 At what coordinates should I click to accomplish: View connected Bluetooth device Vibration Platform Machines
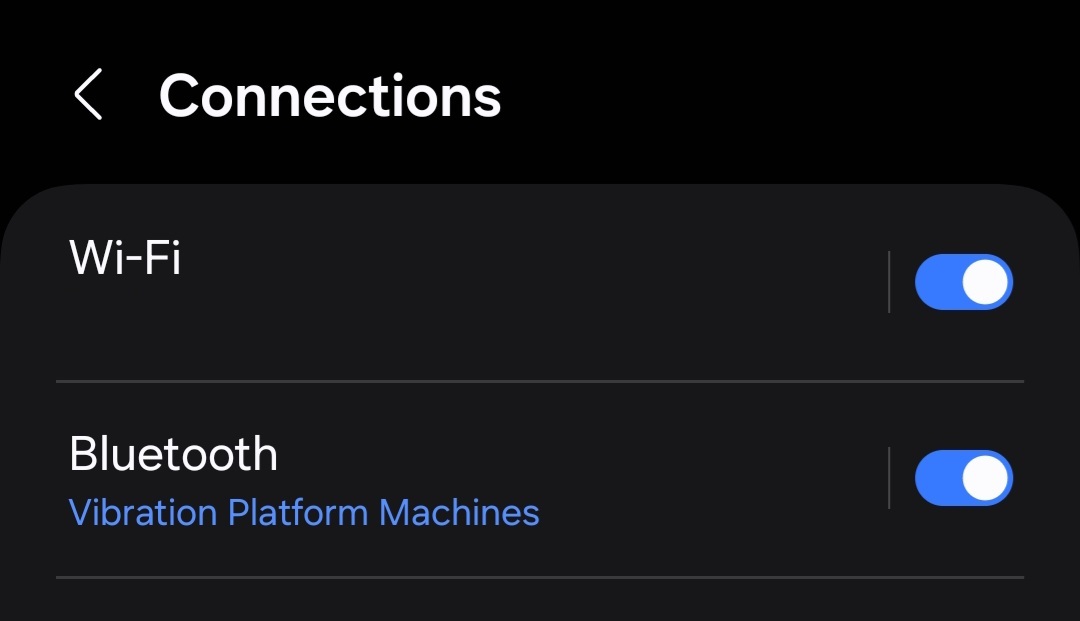(x=304, y=513)
